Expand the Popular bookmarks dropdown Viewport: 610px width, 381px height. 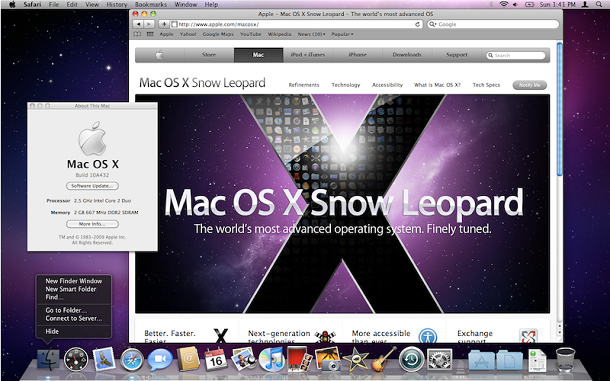point(342,34)
